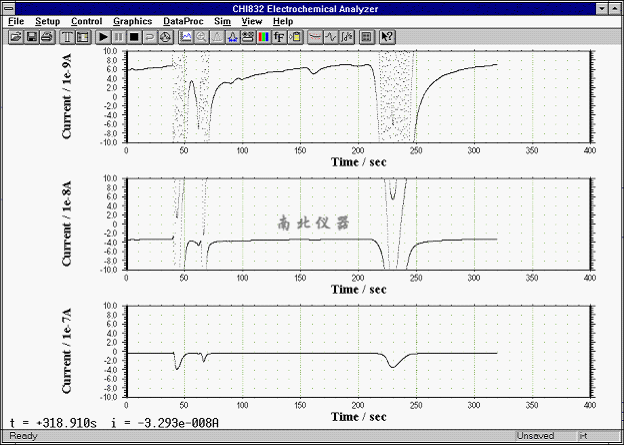Open the Setup menu
This screenshot has height=445, width=624.
pos(47,21)
